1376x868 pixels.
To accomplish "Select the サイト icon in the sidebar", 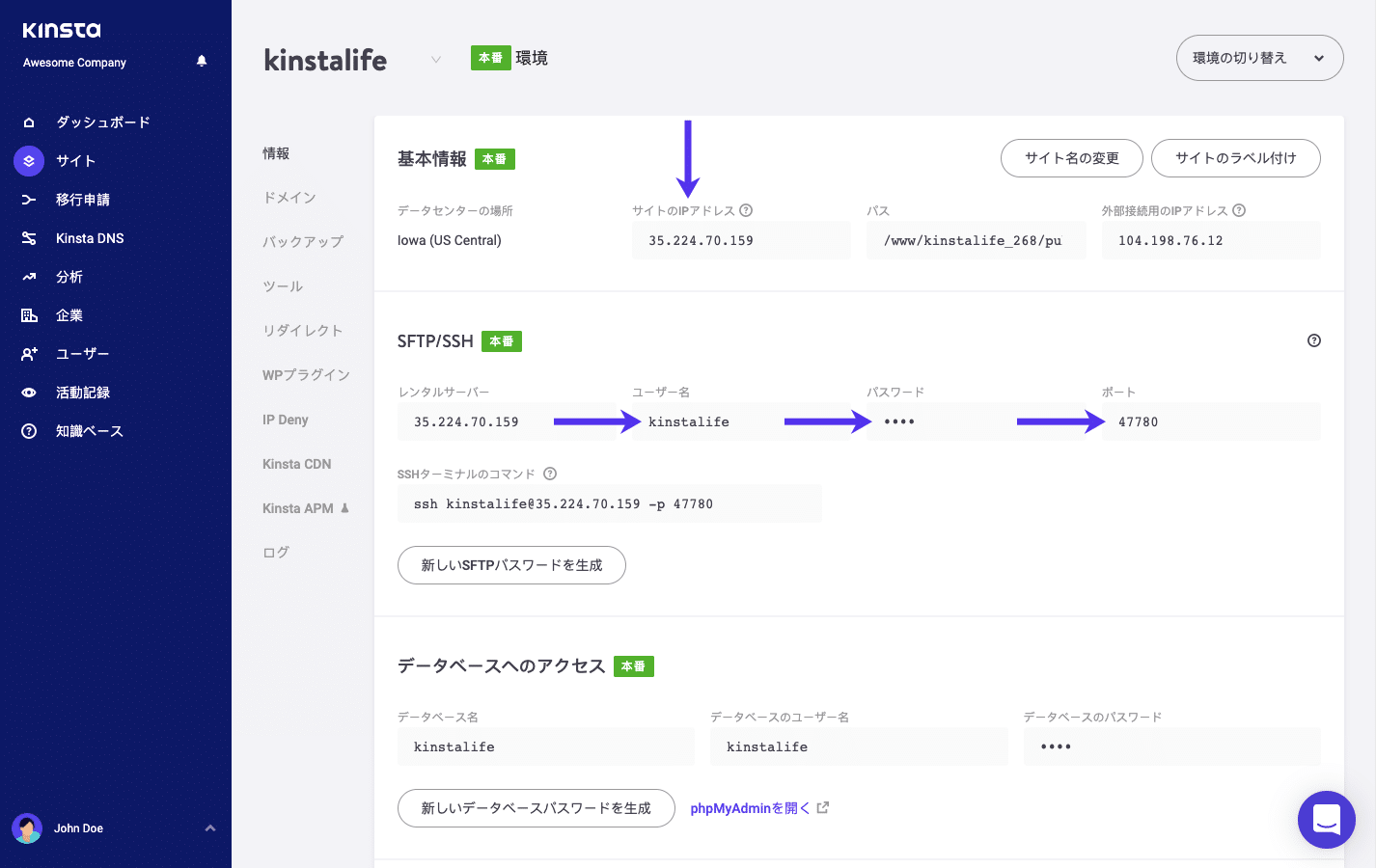I will [28, 160].
